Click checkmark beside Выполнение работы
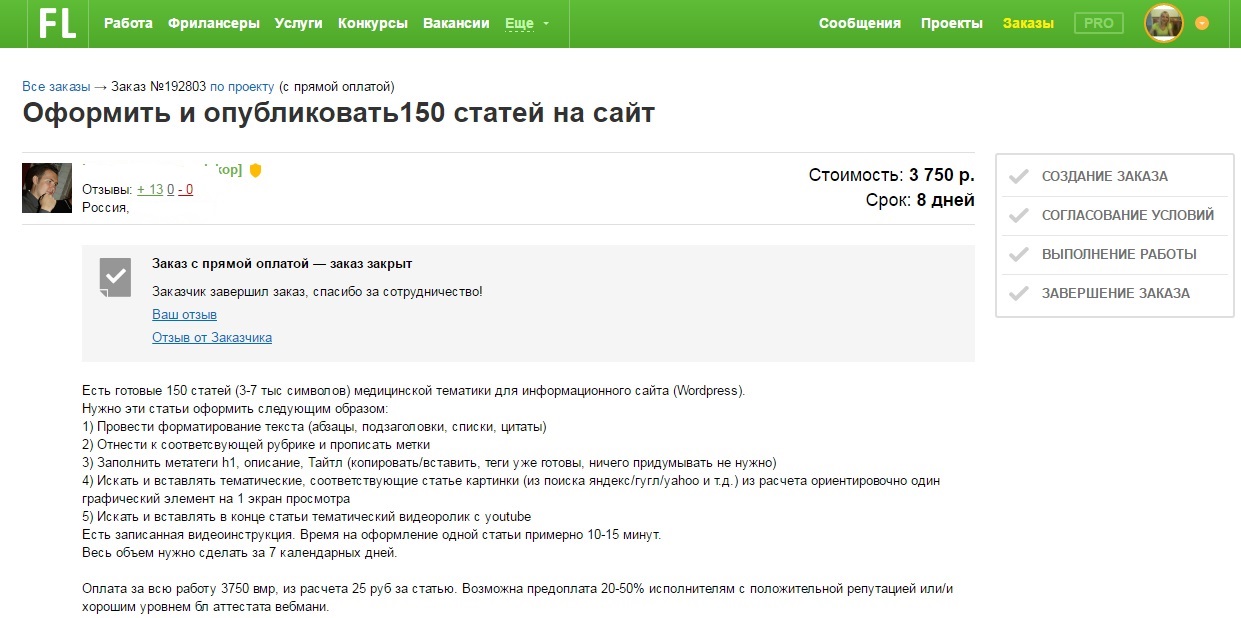1241x618 pixels. (1019, 255)
